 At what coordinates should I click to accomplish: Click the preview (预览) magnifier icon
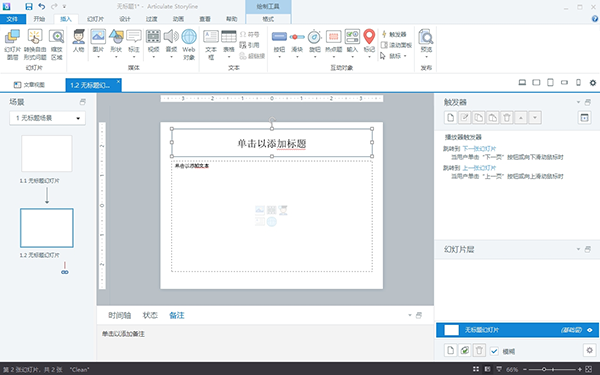coord(426,36)
